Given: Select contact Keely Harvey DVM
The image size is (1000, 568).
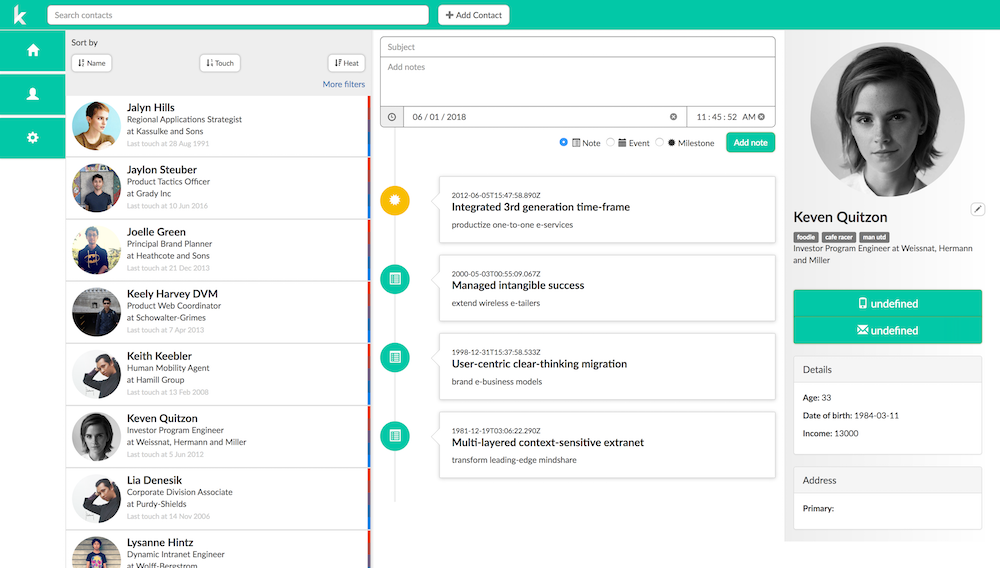Looking at the screenshot, I should [x=217, y=312].
